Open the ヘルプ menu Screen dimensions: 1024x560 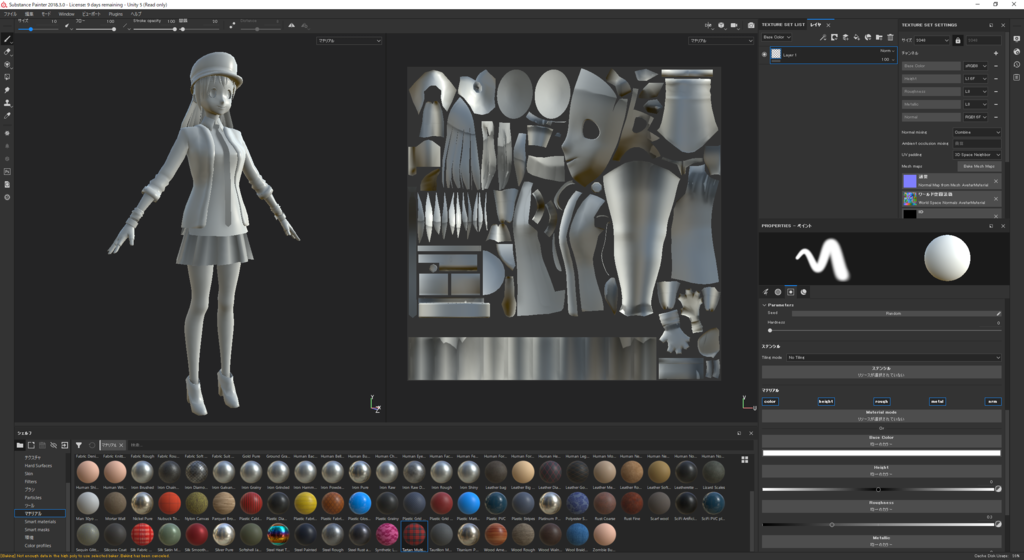coord(136,14)
